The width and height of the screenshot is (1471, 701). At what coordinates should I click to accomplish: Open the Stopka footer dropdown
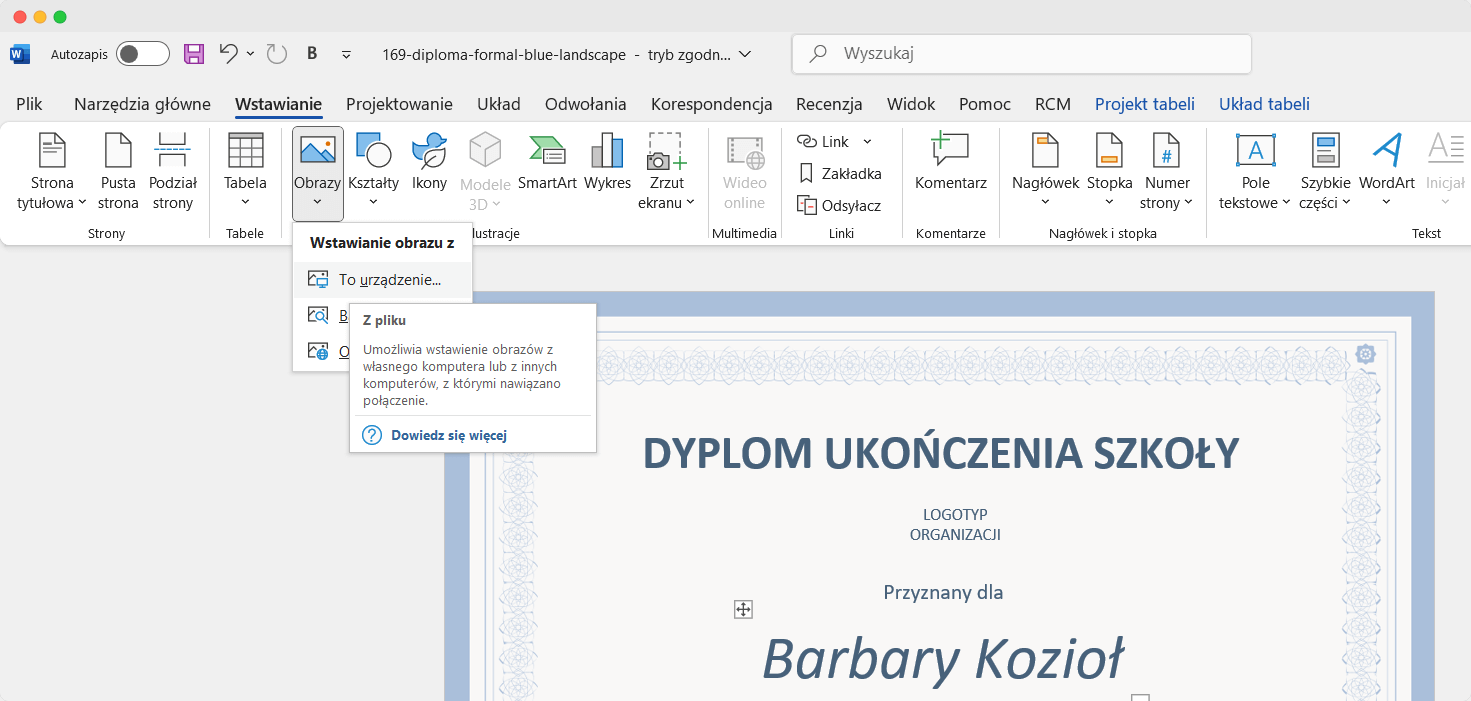pyautogui.click(x=1109, y=172)
